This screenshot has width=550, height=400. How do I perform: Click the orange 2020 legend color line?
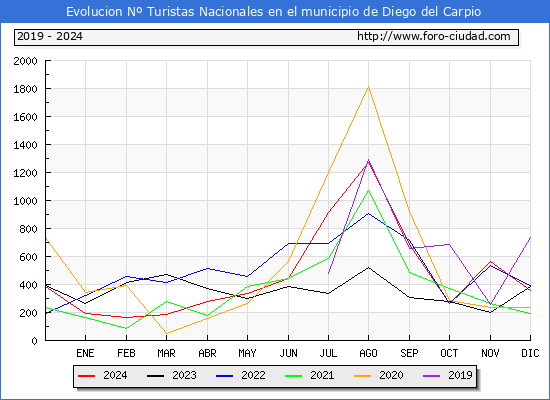pyautogui.click(x=363, y=376)
